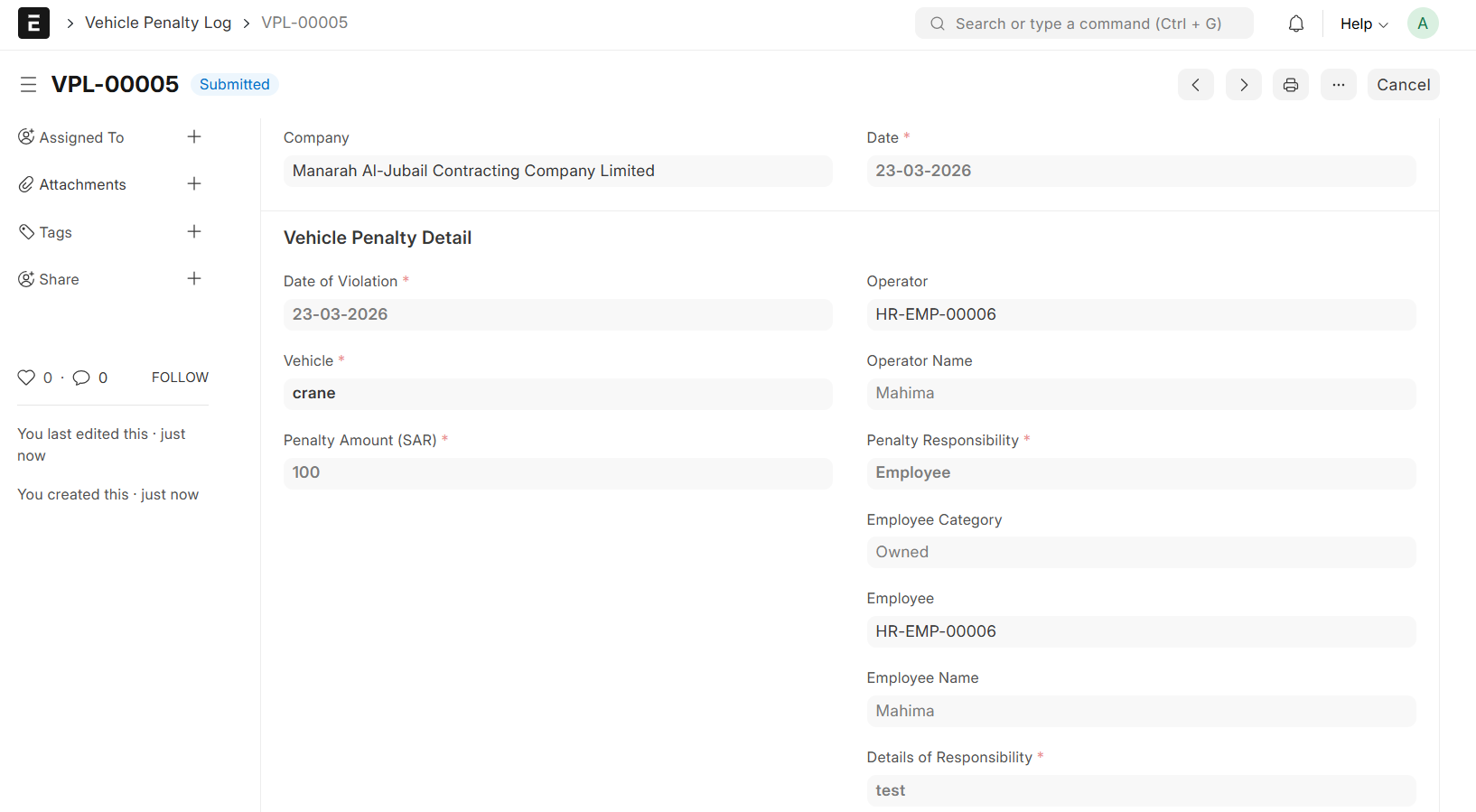Open the crane vehicle link

(314, 394)
